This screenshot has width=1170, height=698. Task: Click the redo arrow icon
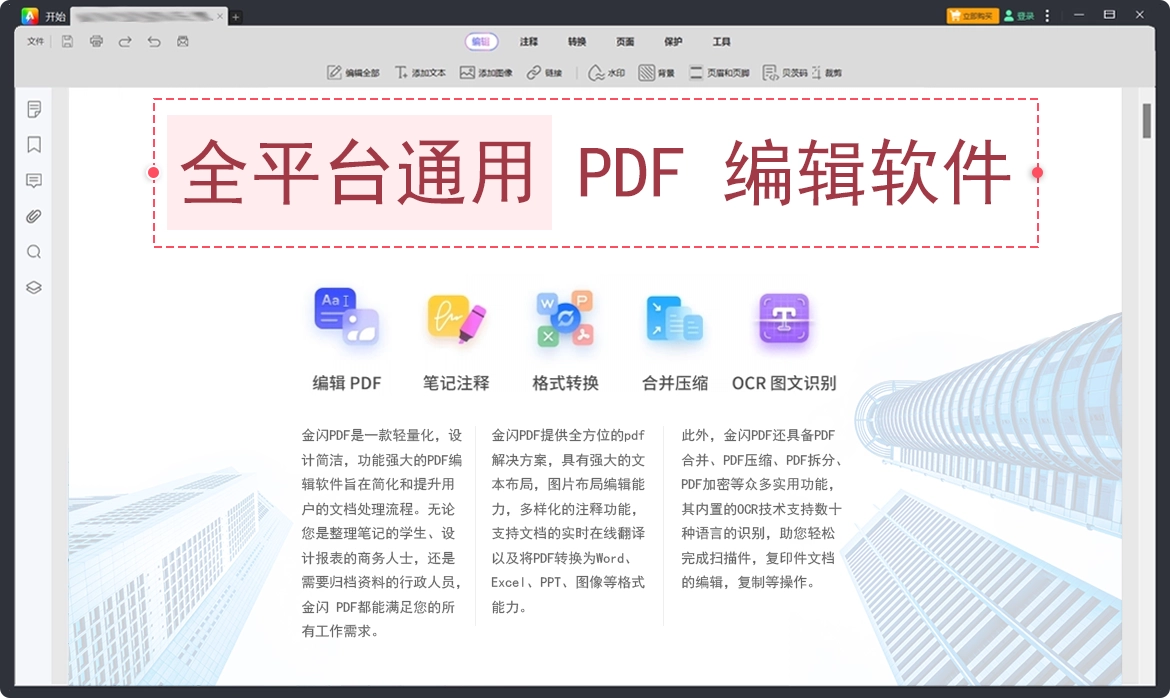pyautogui.click(x=125, y=42)
